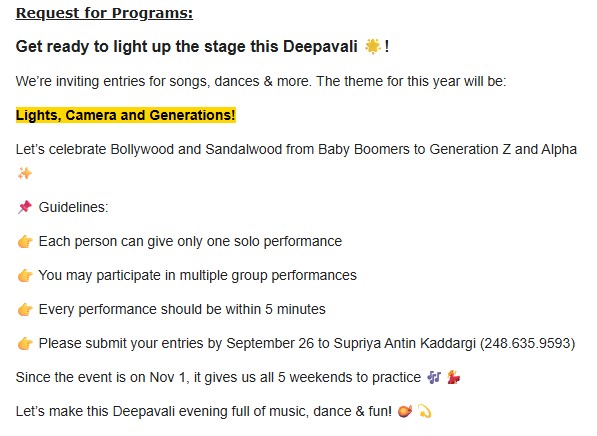The image size is (597, 436).
Task: Click pointing hand beside group performances rule
Action: pos(25,275)
